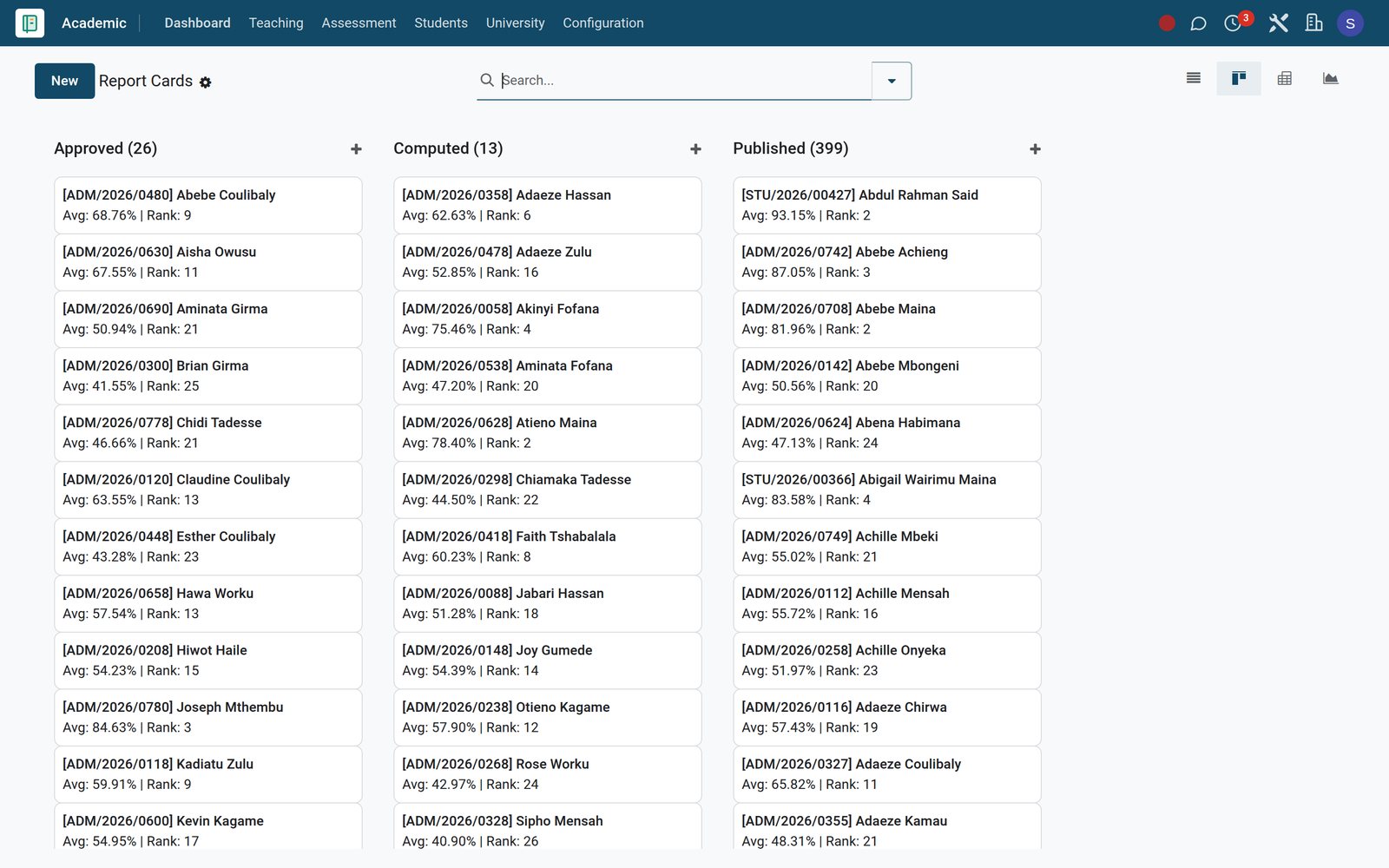Open Abigail Wairimu Maina report card
Viewport: 1389px width, 868px height.
pos(887,490)
